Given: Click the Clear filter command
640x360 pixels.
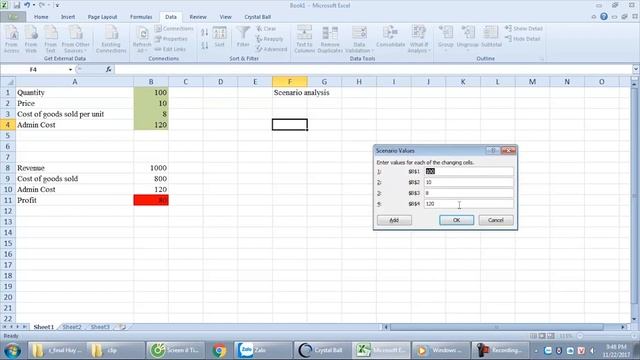Looking at the screenshot, I should (x=267, y=29).
